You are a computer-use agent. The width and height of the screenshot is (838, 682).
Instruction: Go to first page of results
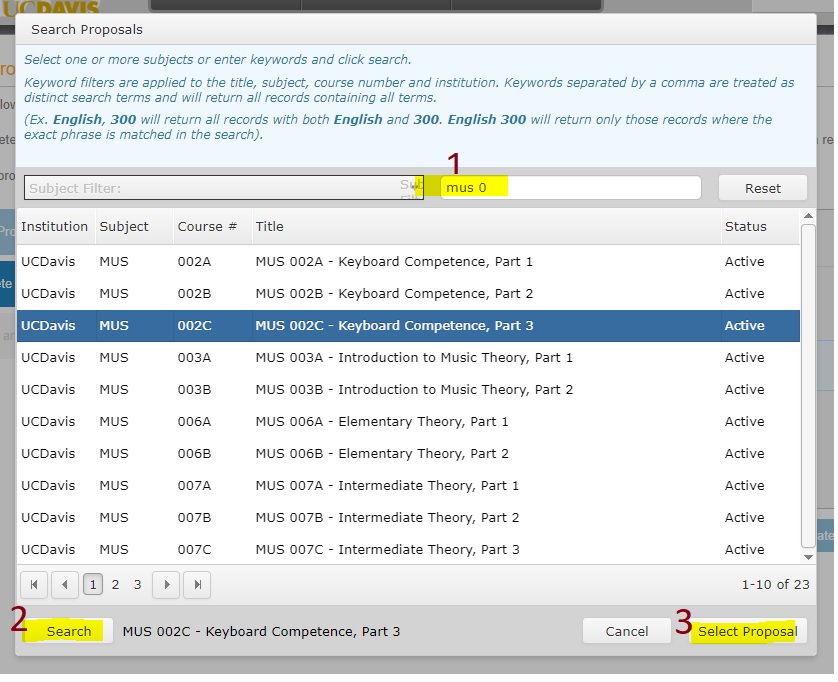click(x=34, y=587)
